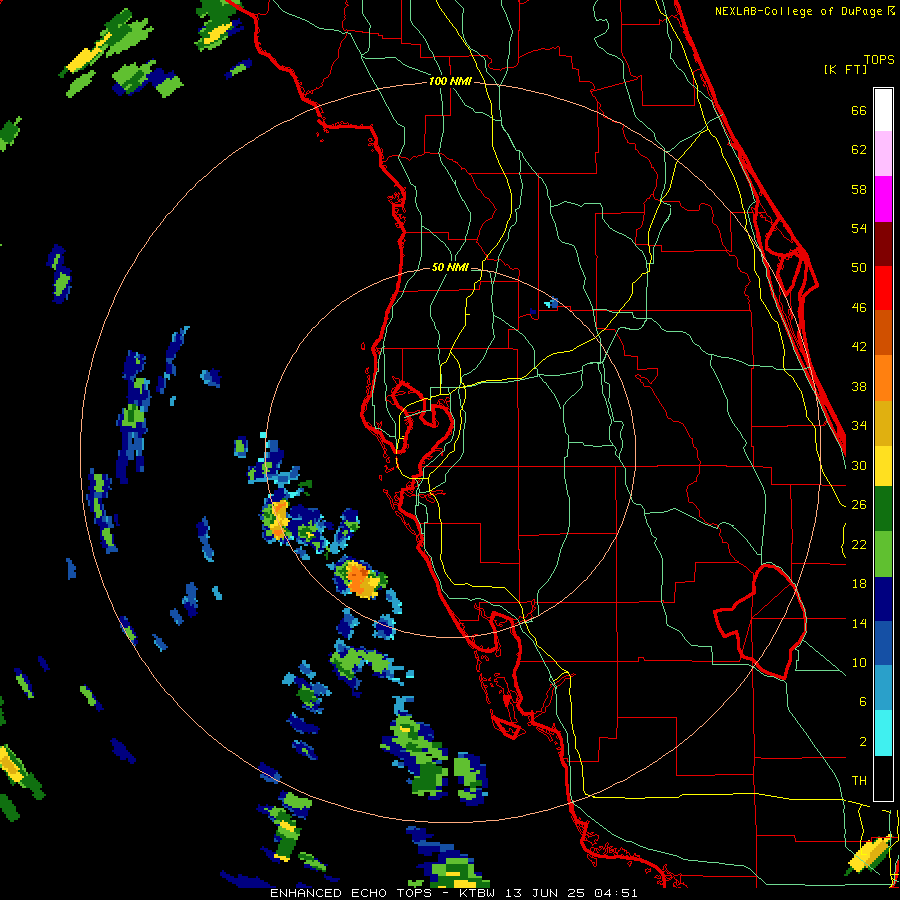This screenshot has width=900, height=900.
Task: Click the legend value 6
Action: click(x=863, y=701)
